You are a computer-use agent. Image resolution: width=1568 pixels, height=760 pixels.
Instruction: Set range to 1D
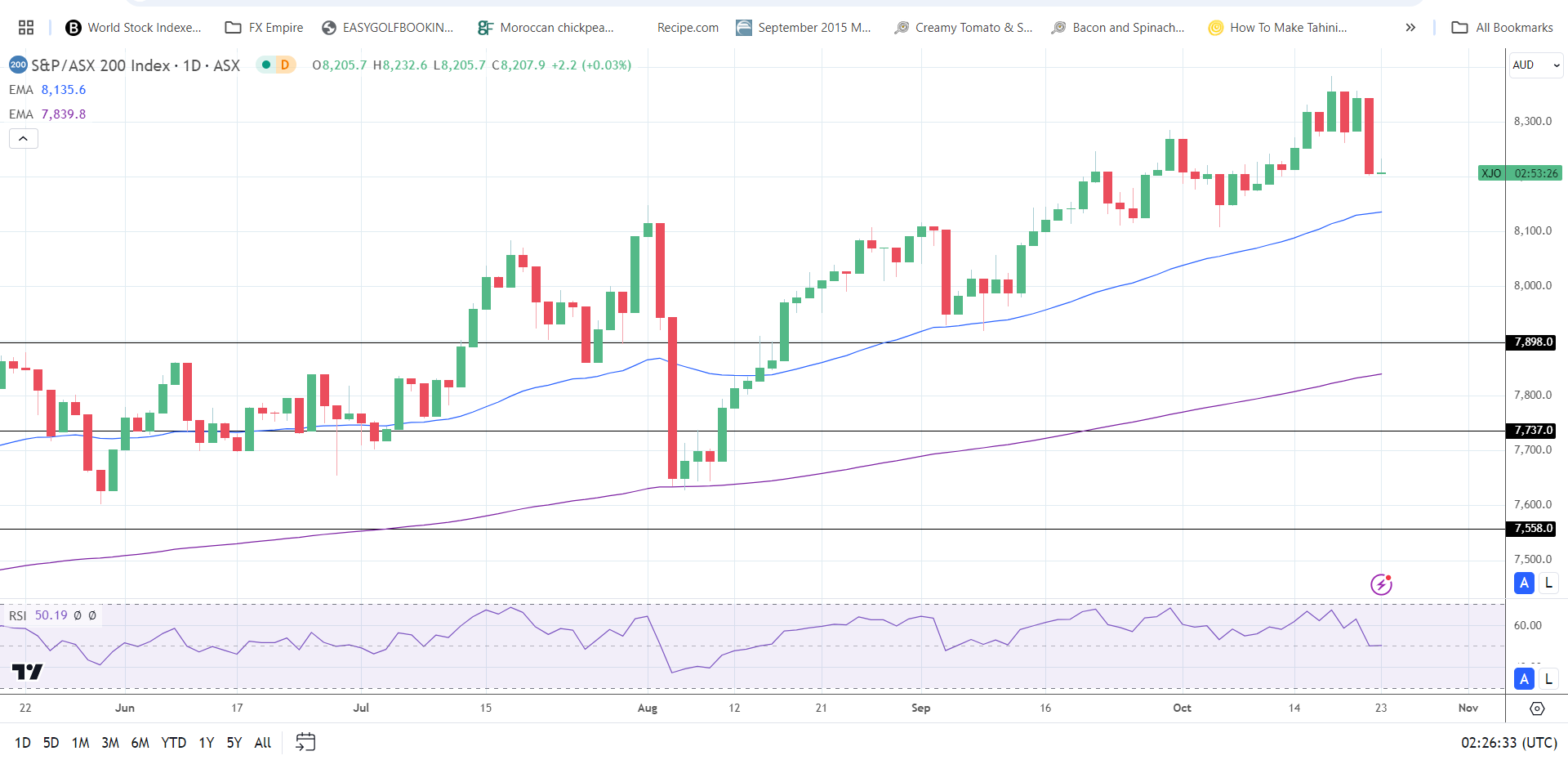(23, 743)
